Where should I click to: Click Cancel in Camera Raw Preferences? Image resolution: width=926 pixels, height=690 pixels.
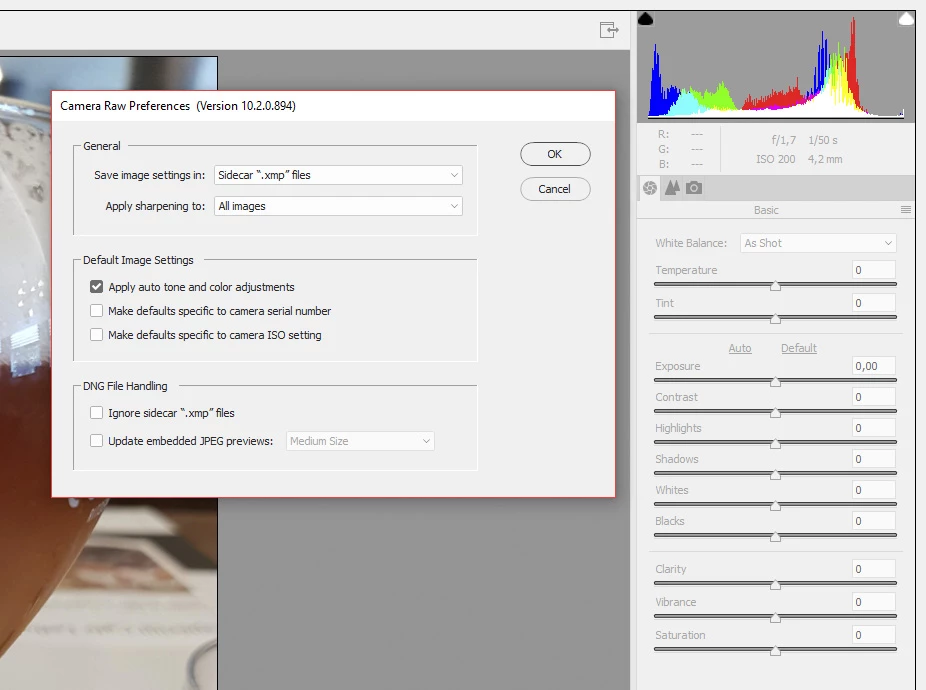(x=555, y=189)
